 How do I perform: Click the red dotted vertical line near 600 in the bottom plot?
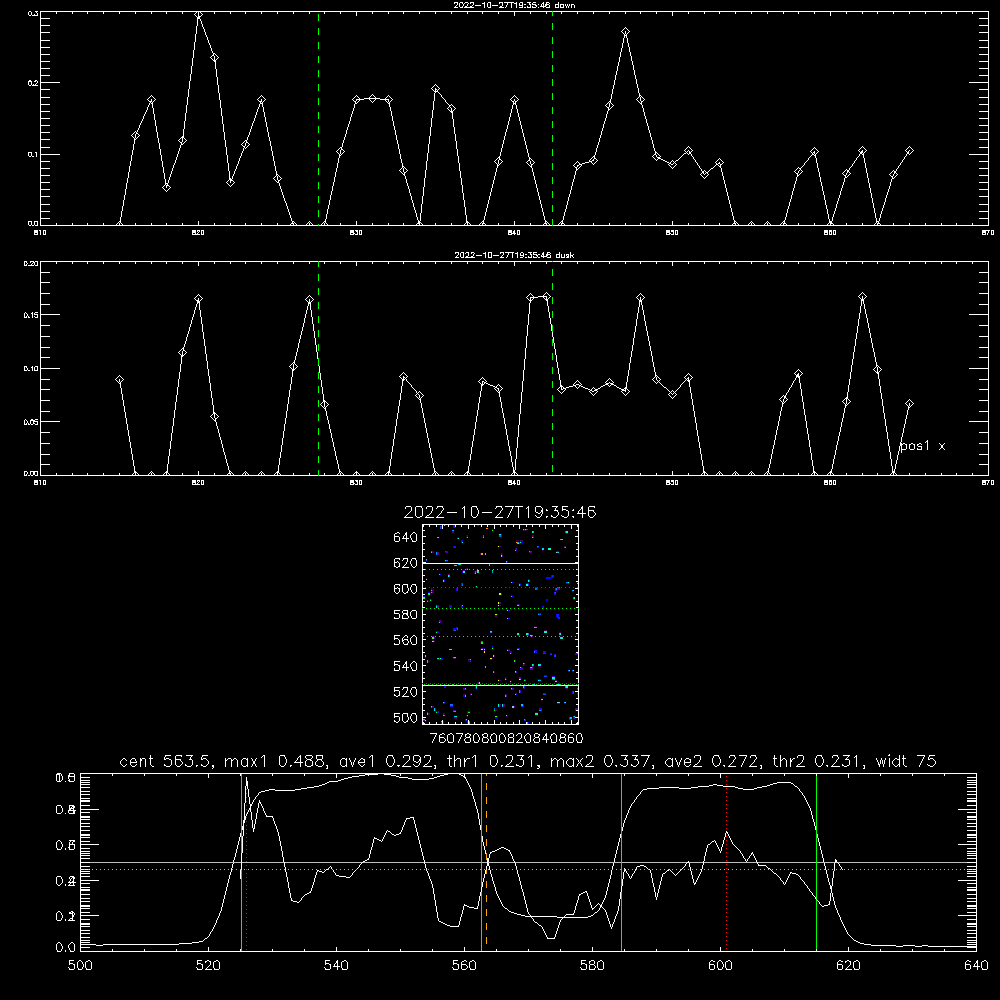[726, 861]
